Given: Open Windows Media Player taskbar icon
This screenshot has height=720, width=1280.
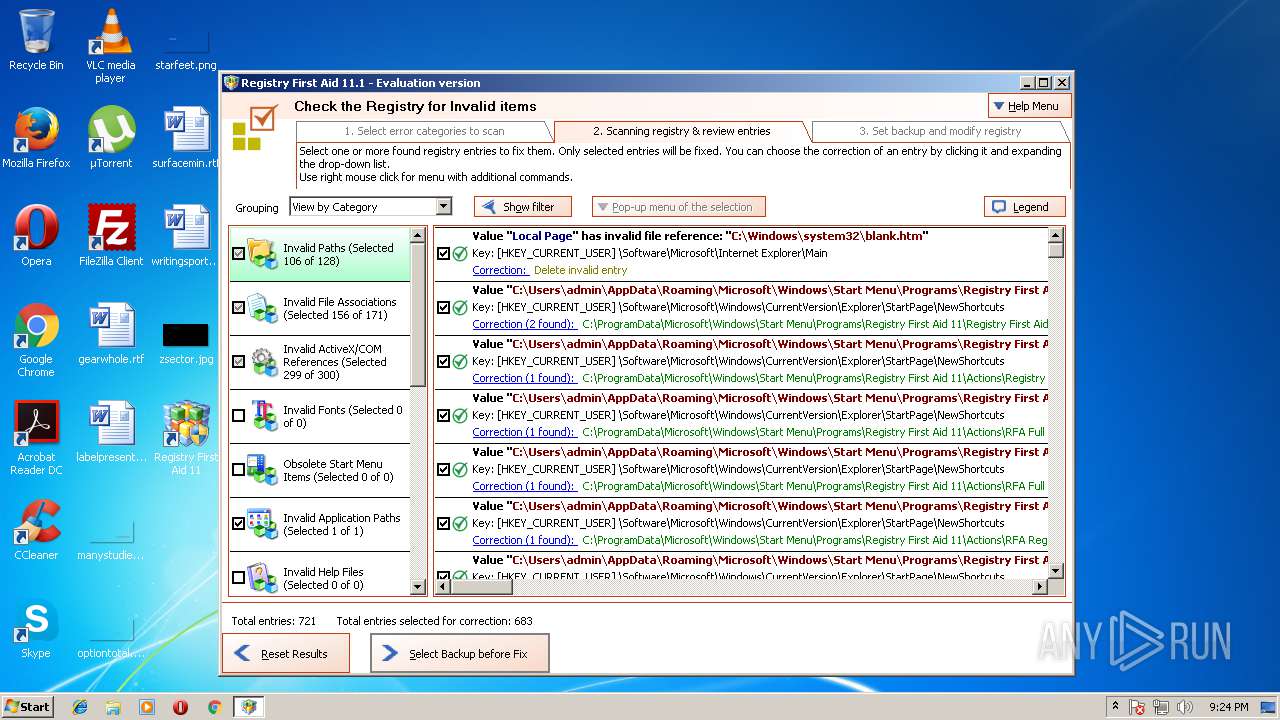Looking at the screenshot, I should pyautogui.click(x=147, y=707).
